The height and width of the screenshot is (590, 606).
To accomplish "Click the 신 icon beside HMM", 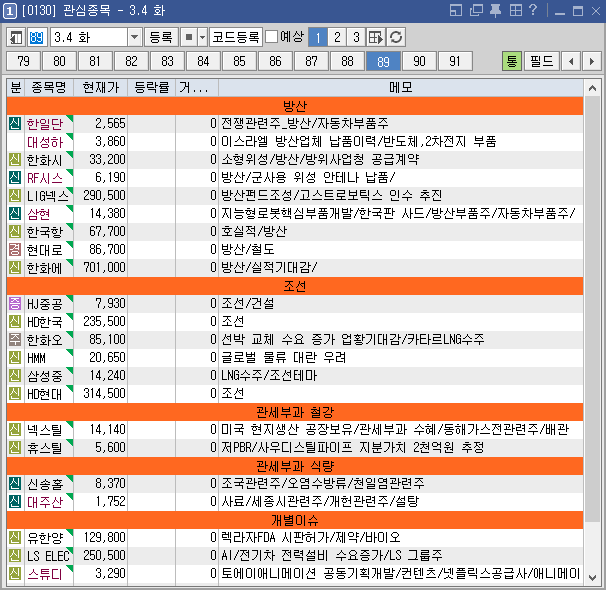I will pos(15,358).
